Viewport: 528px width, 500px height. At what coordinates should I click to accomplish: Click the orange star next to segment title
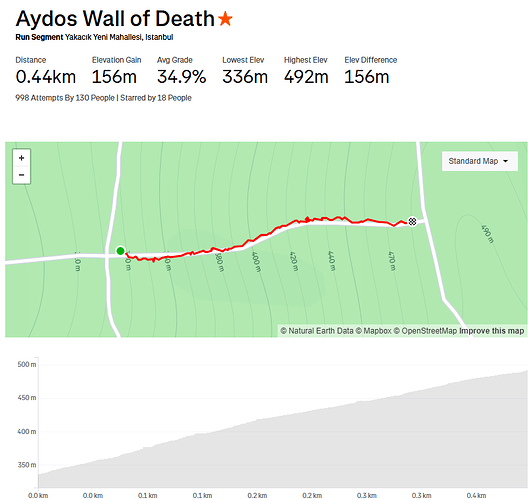pos(225,19)
